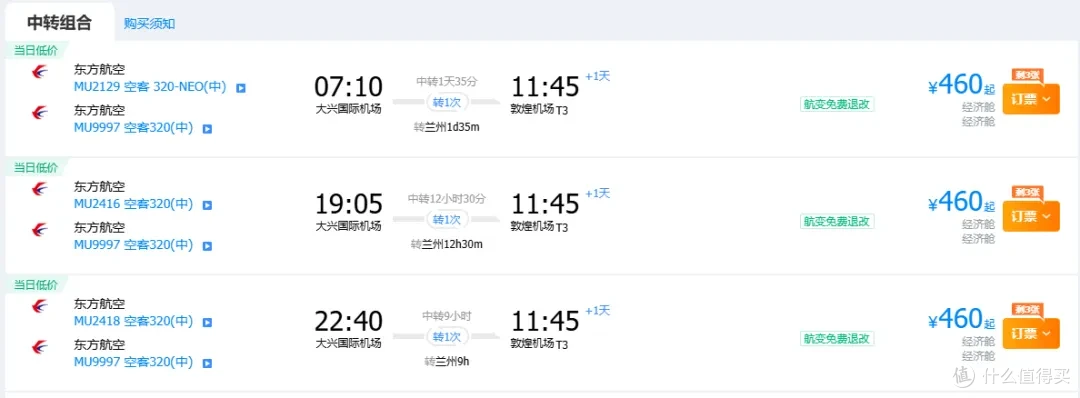Click play icon beside last MU9997 flight
The width and height of the screenshot is (1080, 398).
[x=207, y=363]
